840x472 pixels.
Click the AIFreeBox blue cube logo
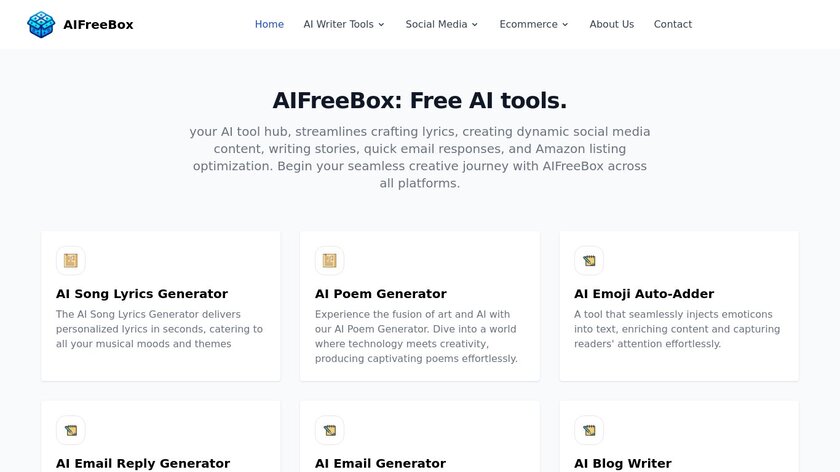41,24
